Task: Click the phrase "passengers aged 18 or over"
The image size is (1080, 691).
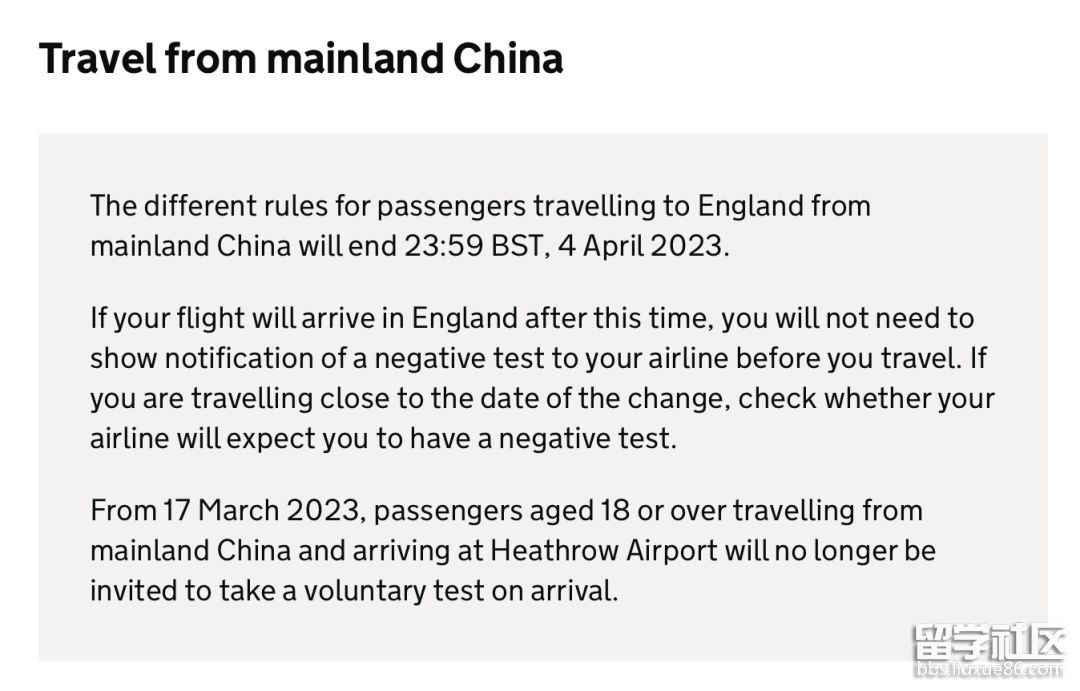Action: 519,511
